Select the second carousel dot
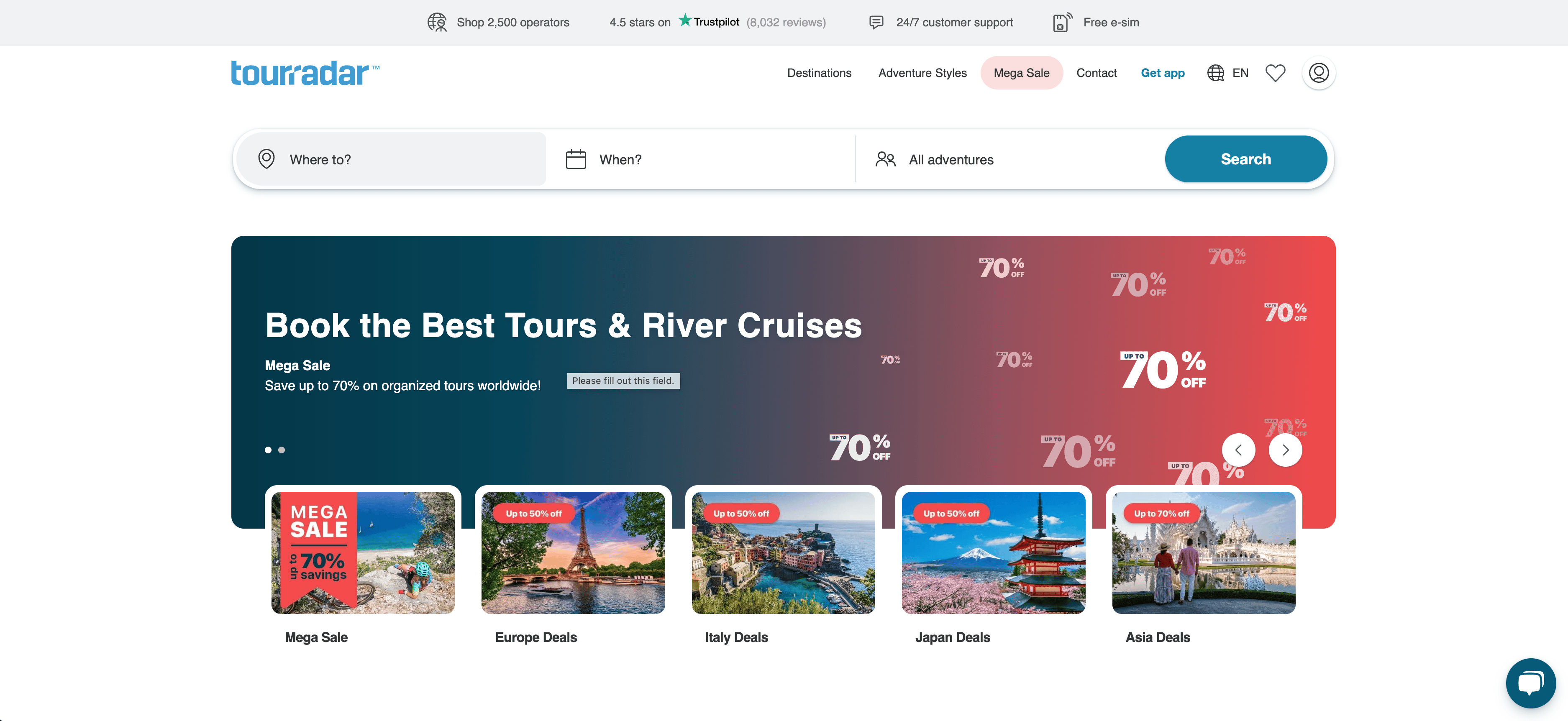 coord(281,450)
